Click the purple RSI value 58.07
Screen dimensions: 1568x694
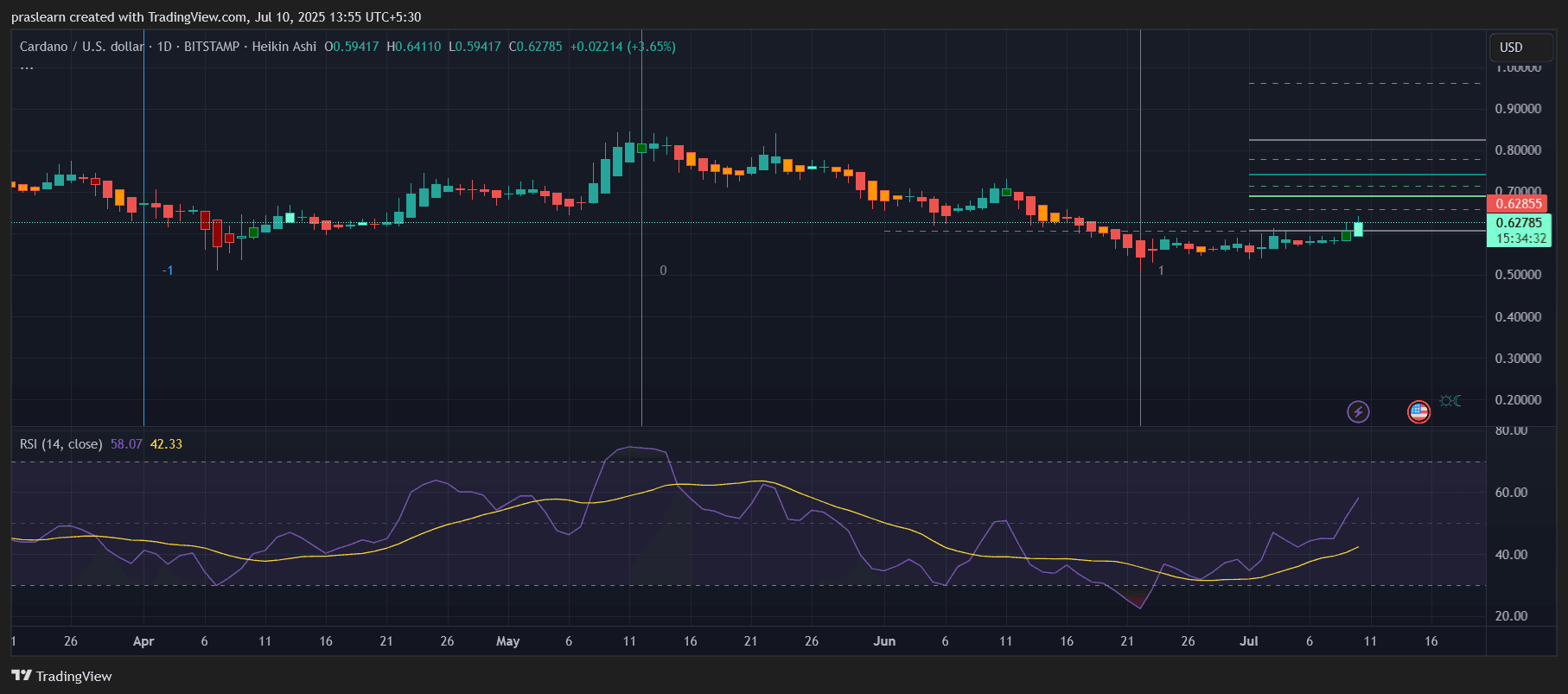(x=126, y=444)
